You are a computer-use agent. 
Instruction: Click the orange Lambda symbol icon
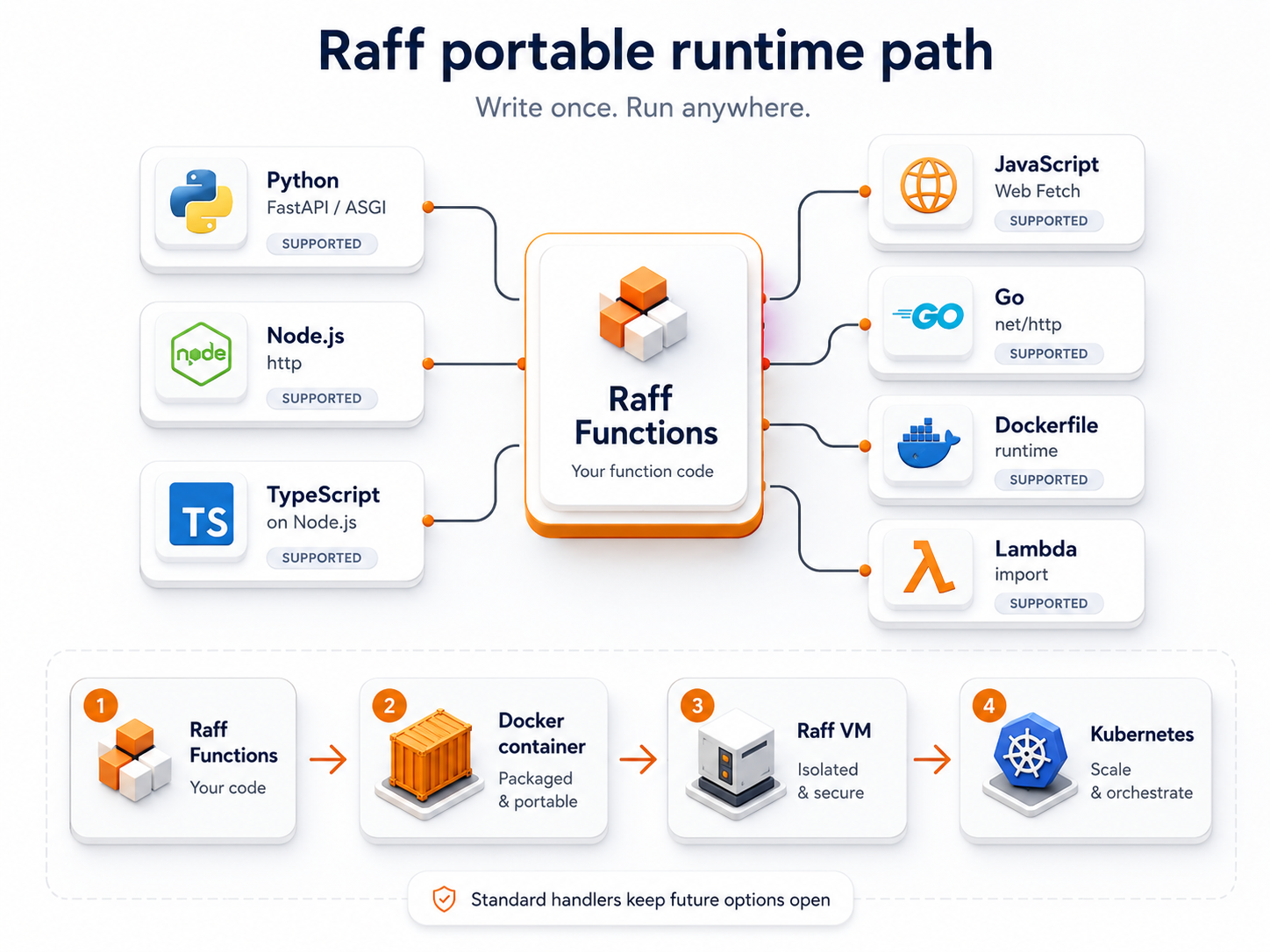(x=928, y=567)
